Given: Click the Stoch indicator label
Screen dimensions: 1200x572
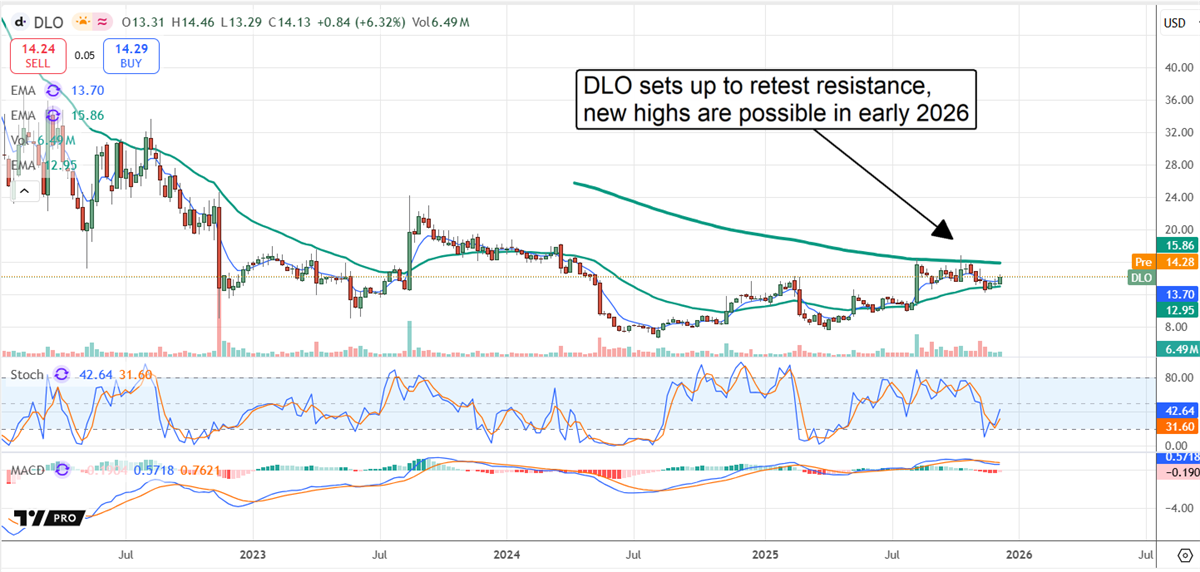Looking at the screenshot, I should (x=26, y=375).
